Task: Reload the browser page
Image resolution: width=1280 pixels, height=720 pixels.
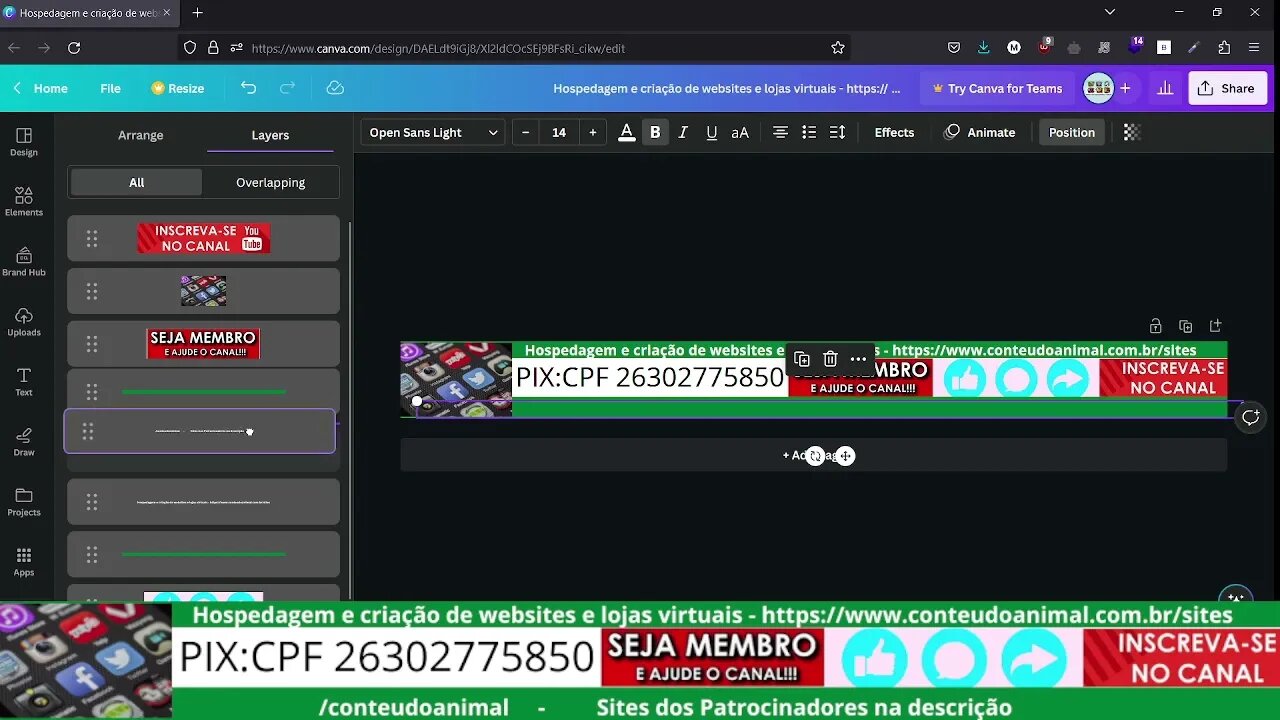Action: pyautogui.click(x=74, y=48)
